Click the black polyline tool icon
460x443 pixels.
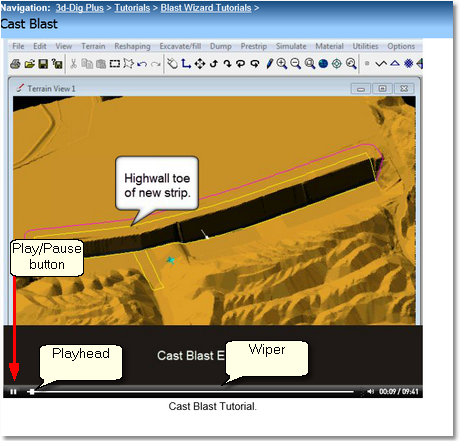(381, 63)
